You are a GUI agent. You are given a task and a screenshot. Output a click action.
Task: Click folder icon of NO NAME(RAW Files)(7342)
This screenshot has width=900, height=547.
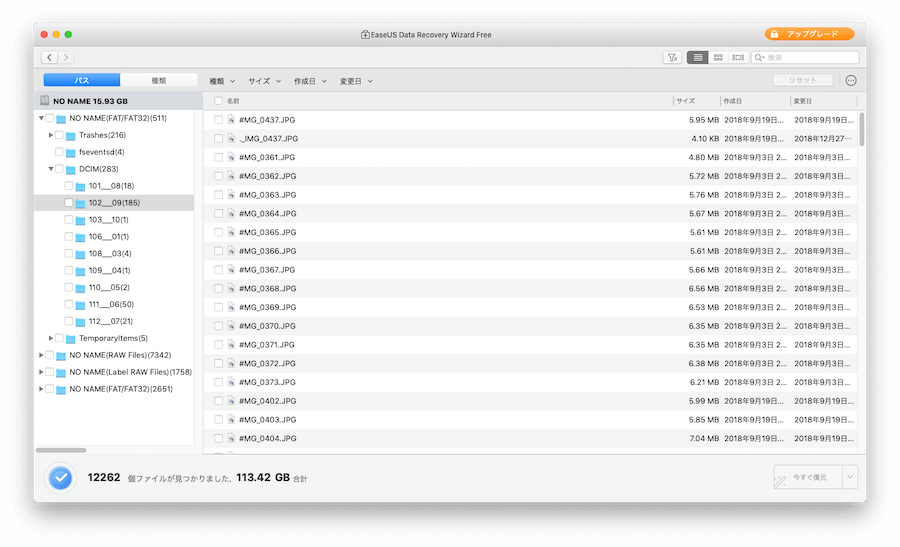(61, 356)
